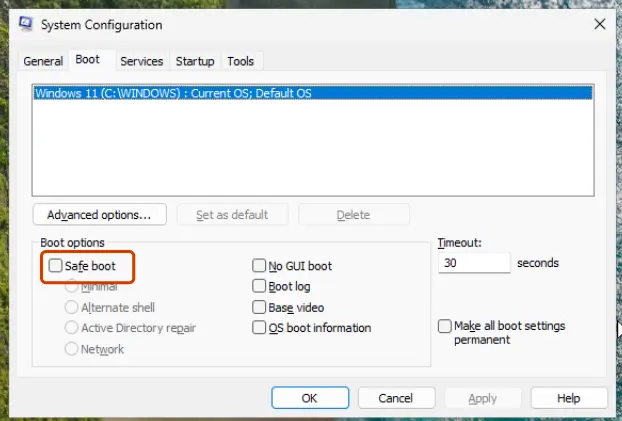Select the Windows 11 boot entry
Viewport: 622px width, 421px height.
(x=313, y=93)
